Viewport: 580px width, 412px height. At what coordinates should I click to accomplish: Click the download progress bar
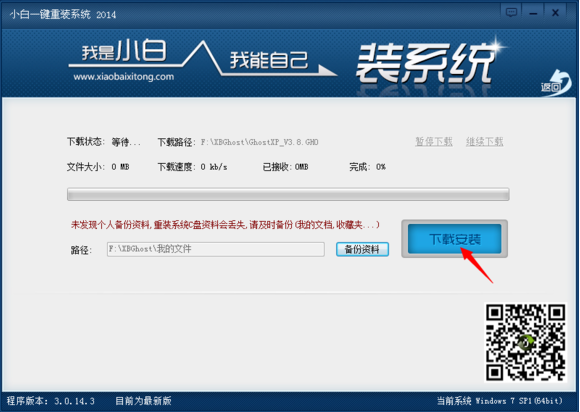pos(288,194)
